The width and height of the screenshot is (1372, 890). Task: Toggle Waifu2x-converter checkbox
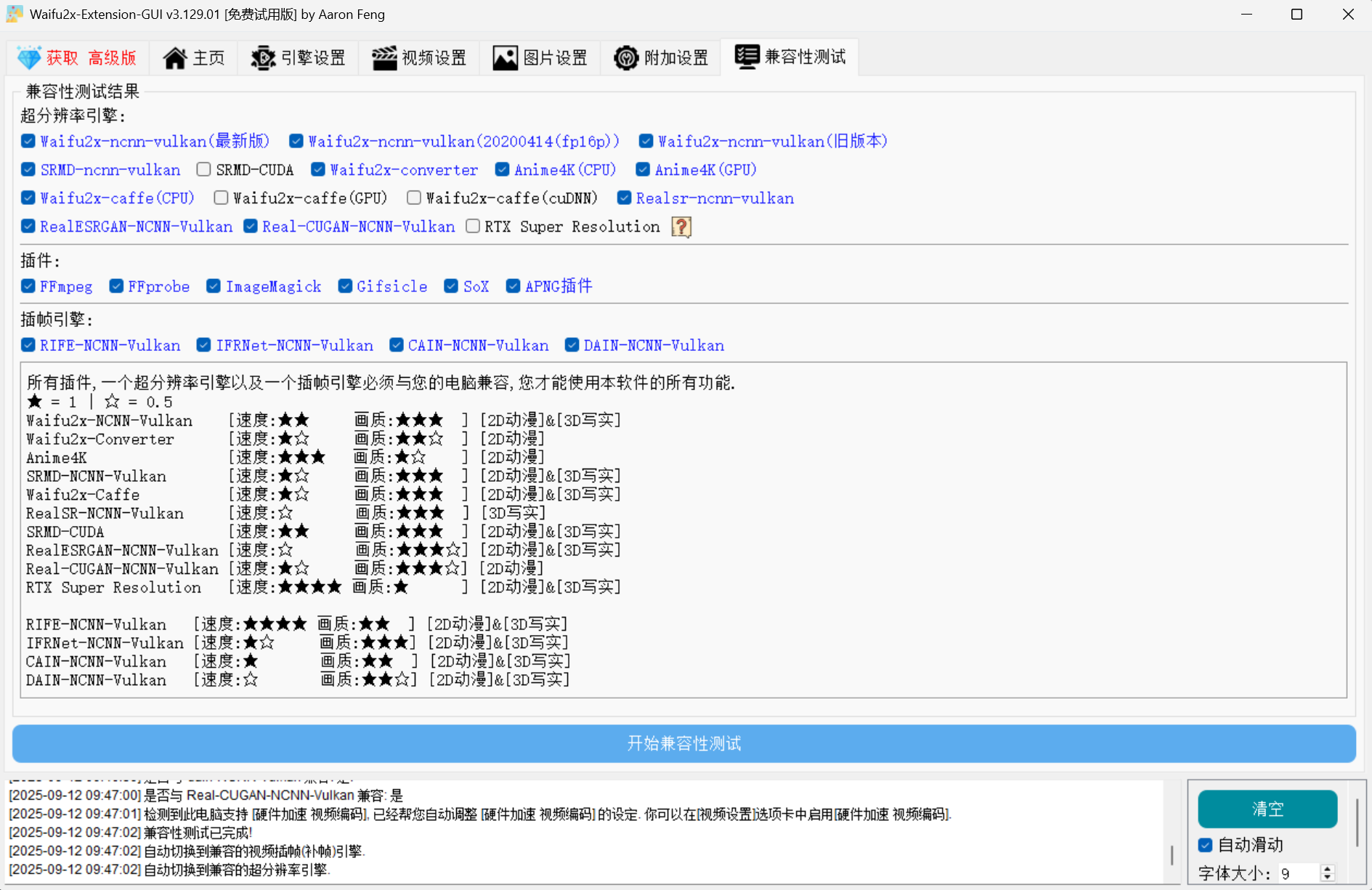point(317,169)
